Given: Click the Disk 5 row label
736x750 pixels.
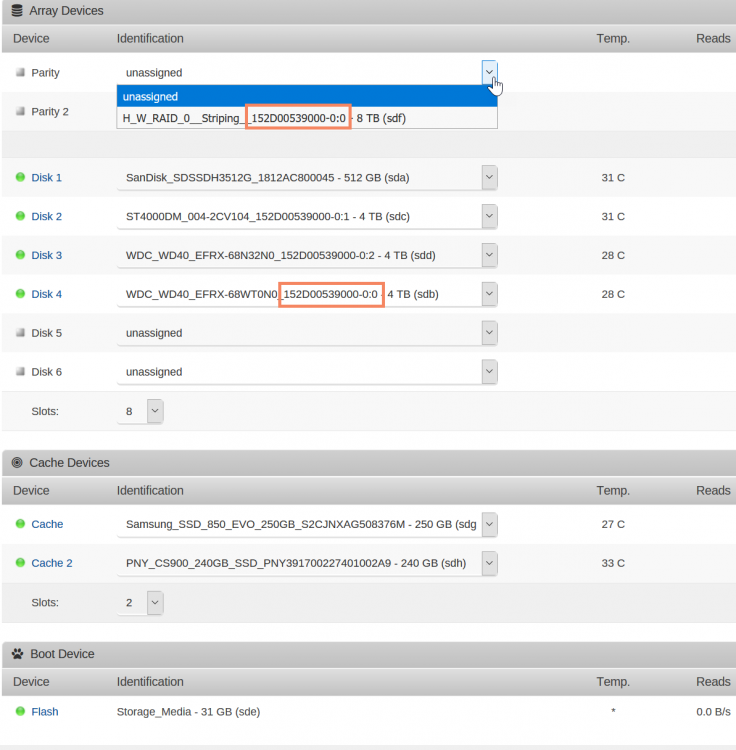Looking at the screenshot, I should 46,333.
